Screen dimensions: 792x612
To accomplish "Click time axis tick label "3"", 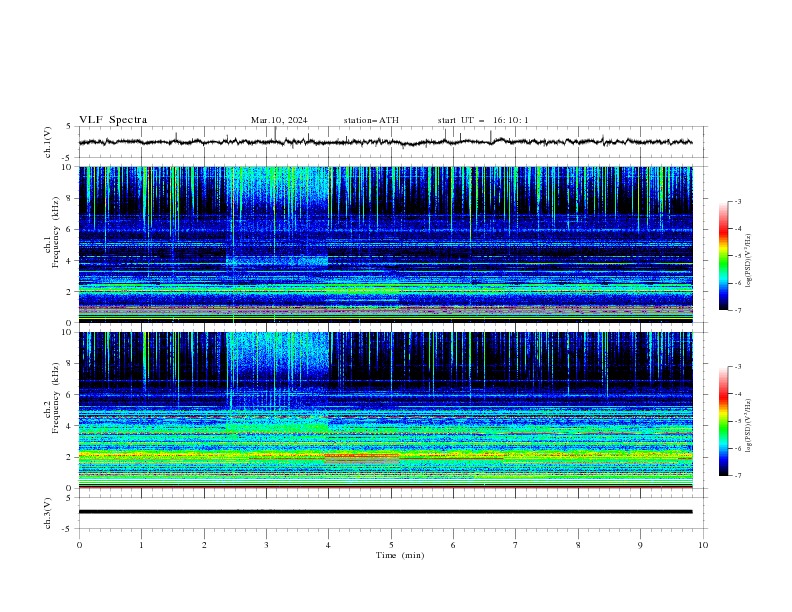I will 266,545.
